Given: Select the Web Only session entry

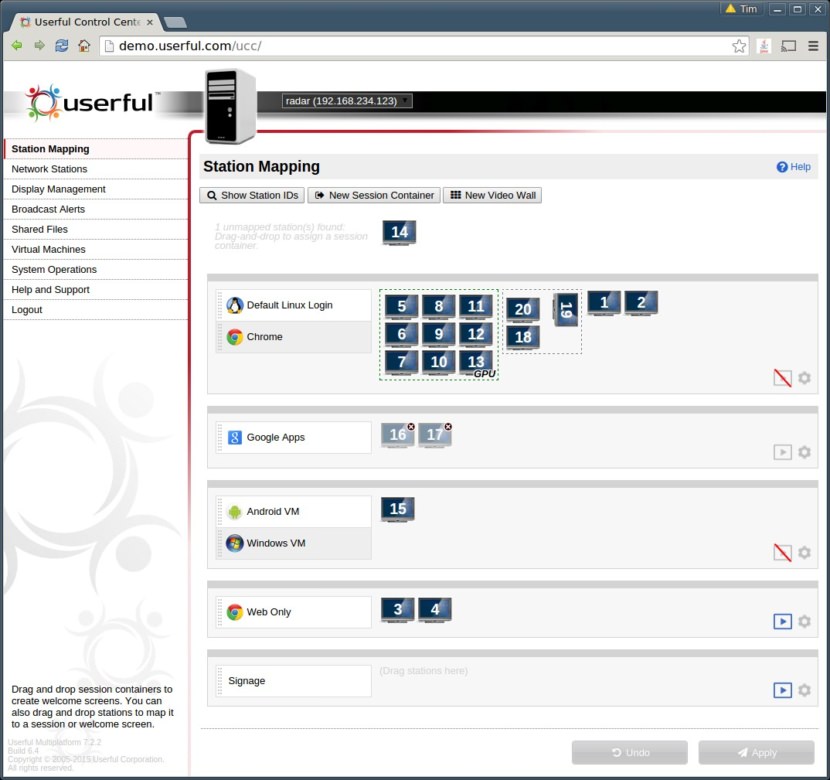Looking at the screenshot, I should click(294, 612).
